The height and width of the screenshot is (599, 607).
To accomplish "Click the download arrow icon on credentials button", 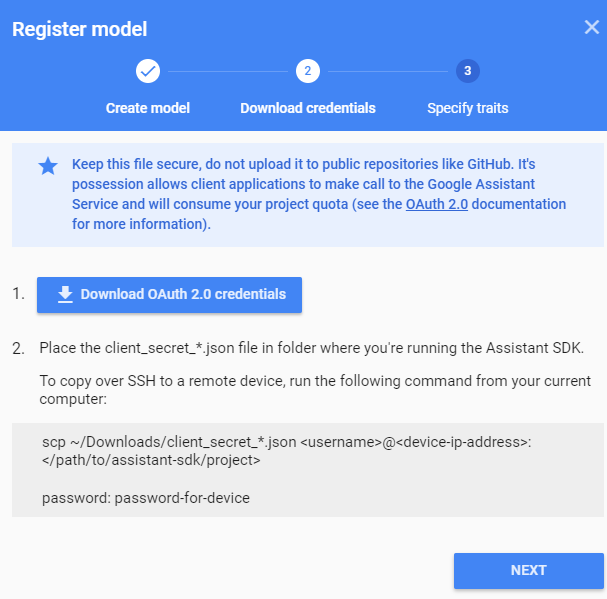I will tap(65, 294).
